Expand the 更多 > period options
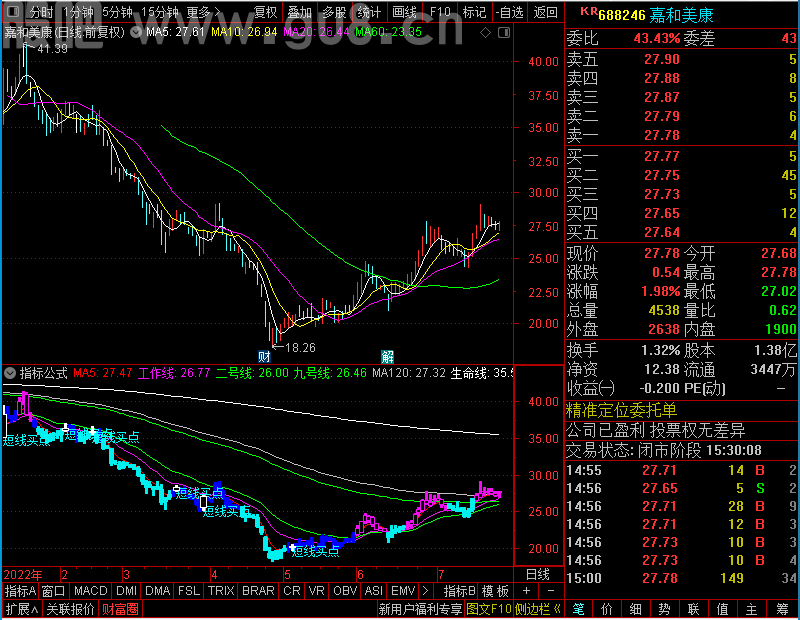 click(203, 12)
